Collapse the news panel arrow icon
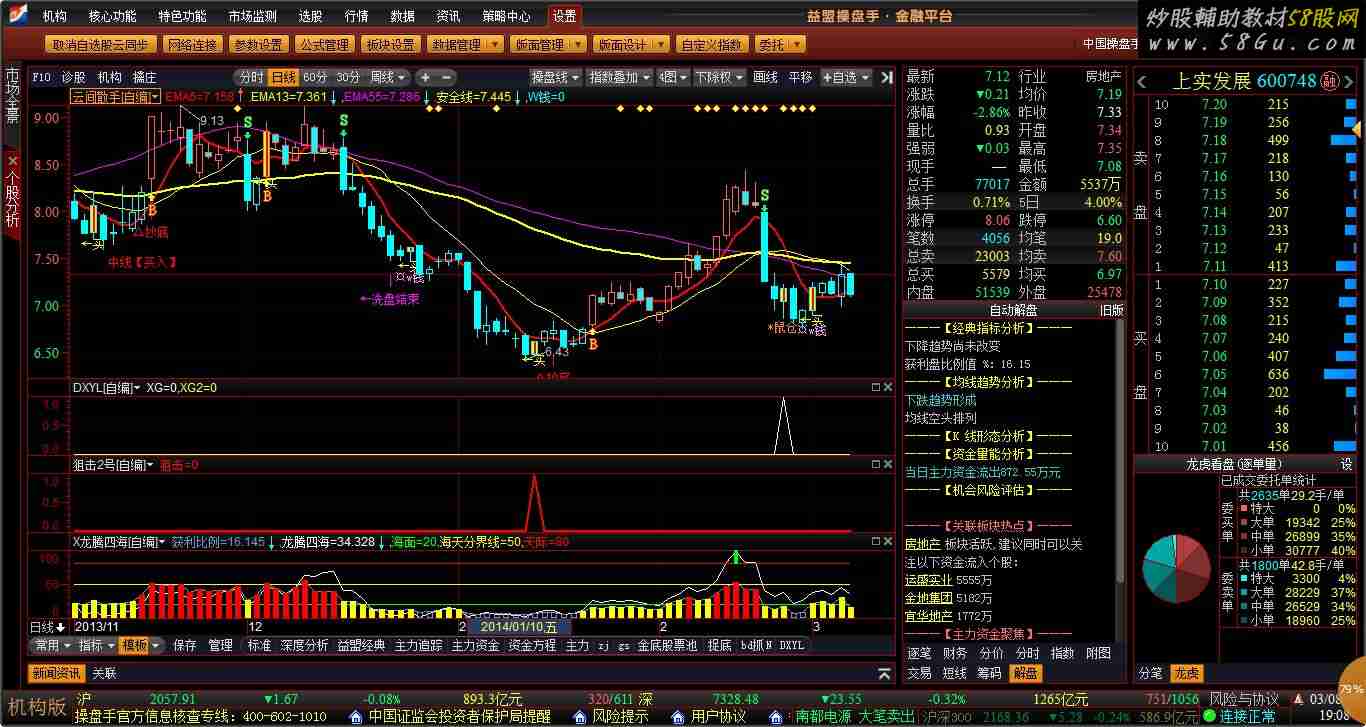The image size is (1366, 727). coord(884,674)
